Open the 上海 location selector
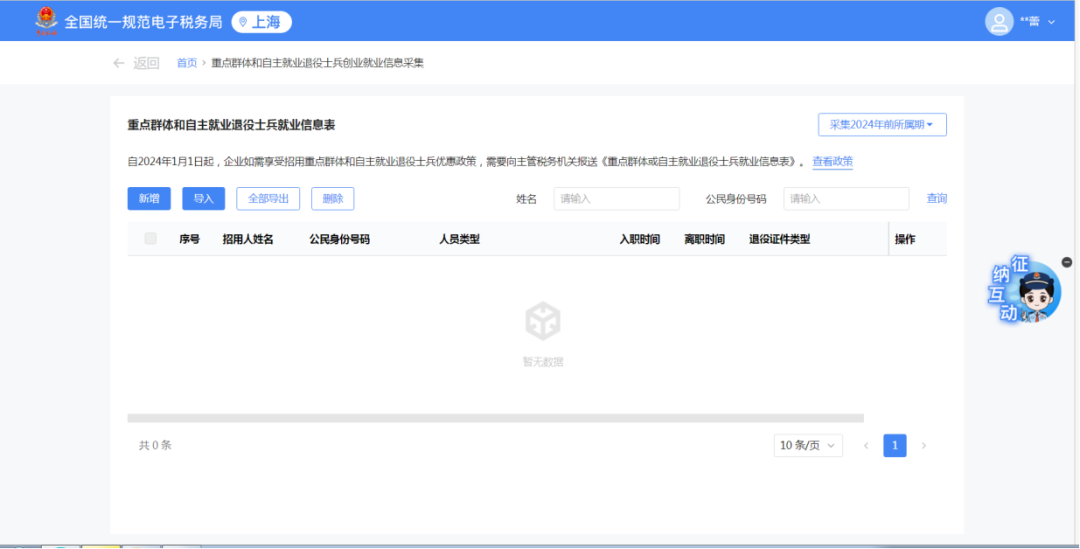 [261, 22]
